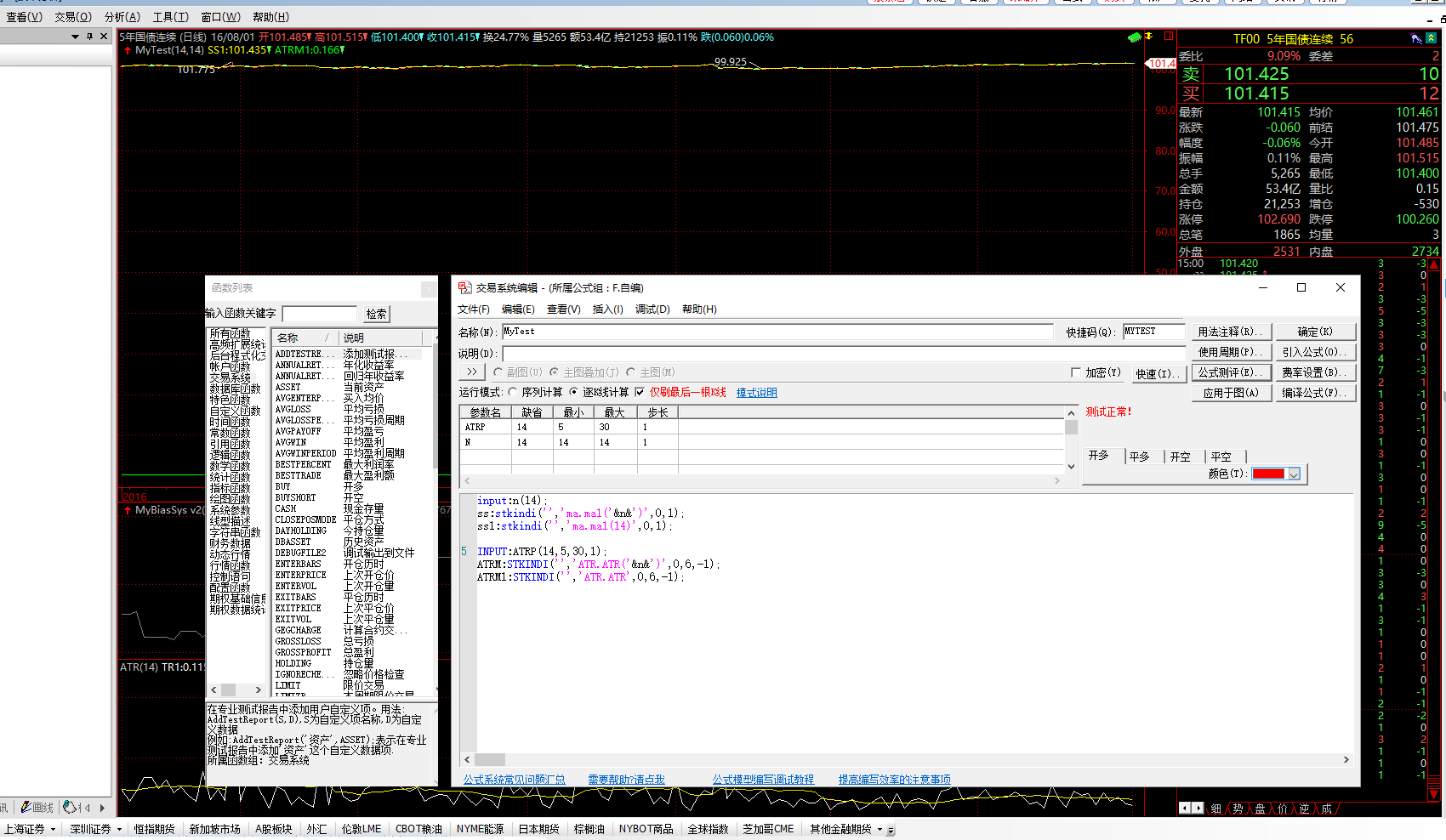Click code editor horizontal scrollbar right arrow
This screenshot has height=840, width=1446.
click(1346, 759)
